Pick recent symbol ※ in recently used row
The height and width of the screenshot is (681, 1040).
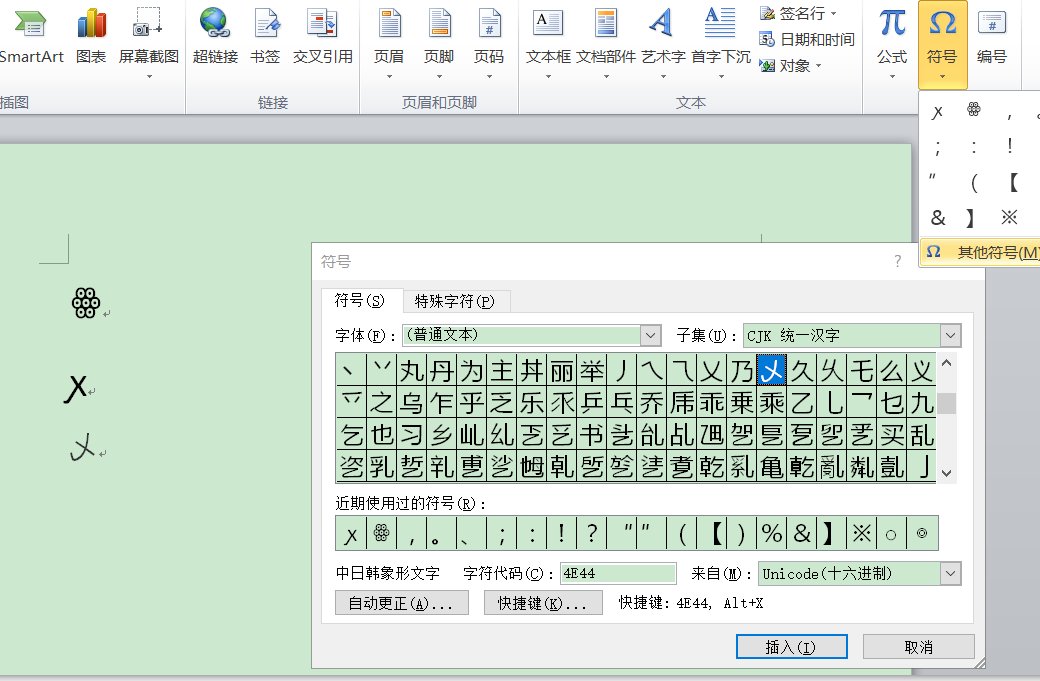coord(861,533)
